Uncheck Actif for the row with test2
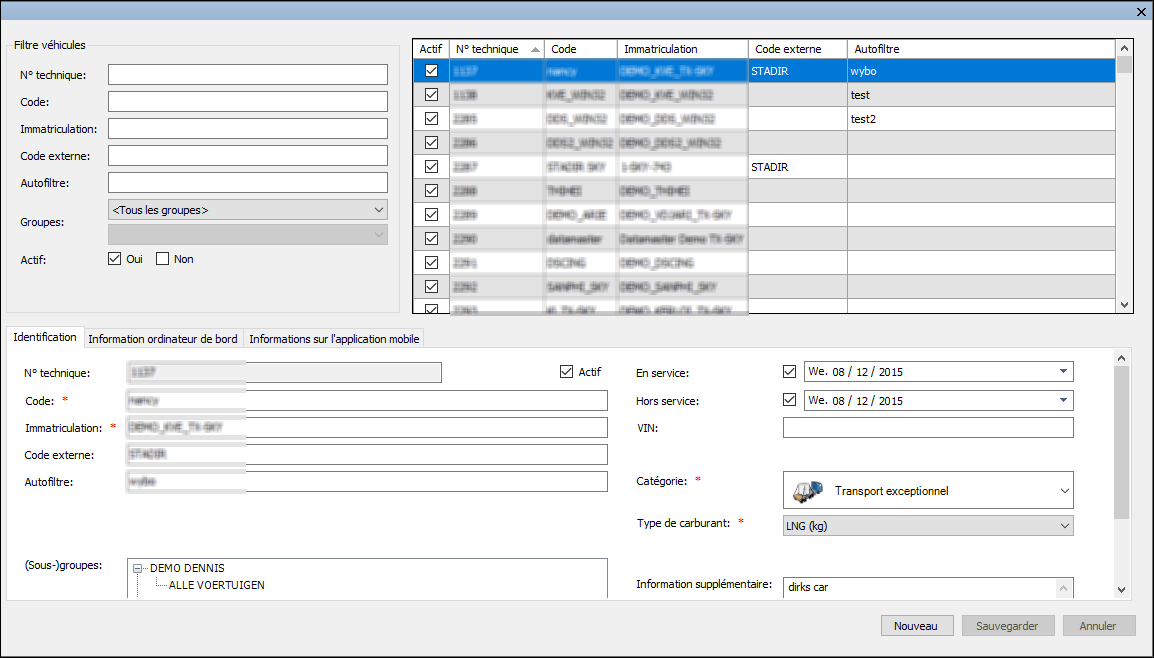The height and width of the screenshot is (658, 1154). pyautogui.click(x=431, y=119)
